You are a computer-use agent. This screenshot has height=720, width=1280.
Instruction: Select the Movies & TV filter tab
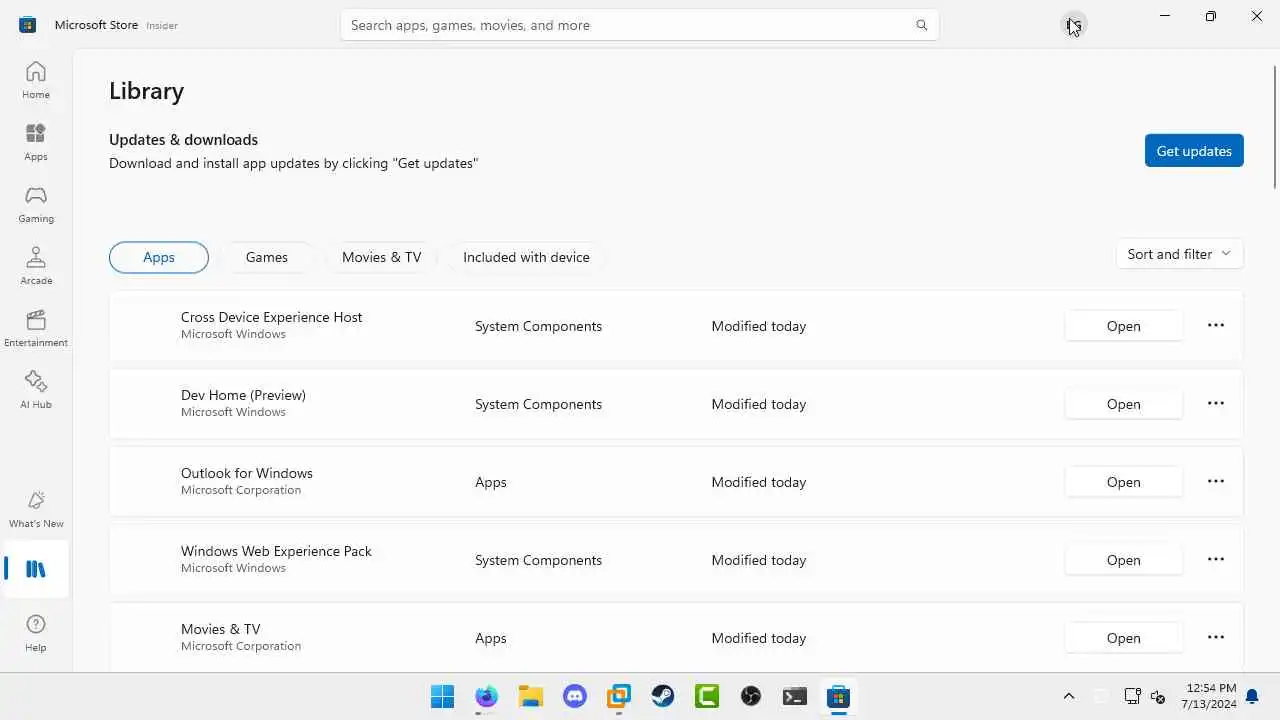tap(382, 257)
